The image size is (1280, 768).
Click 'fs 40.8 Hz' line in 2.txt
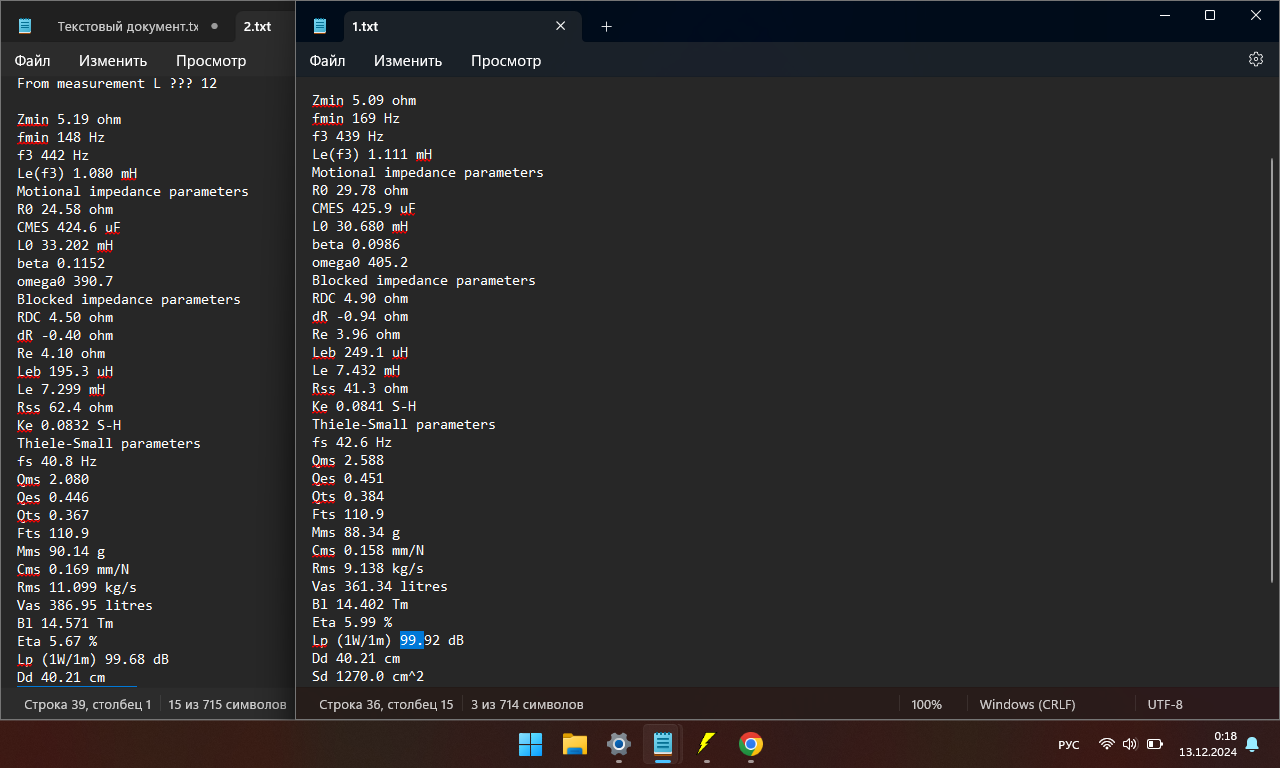[x=57, y=461]
